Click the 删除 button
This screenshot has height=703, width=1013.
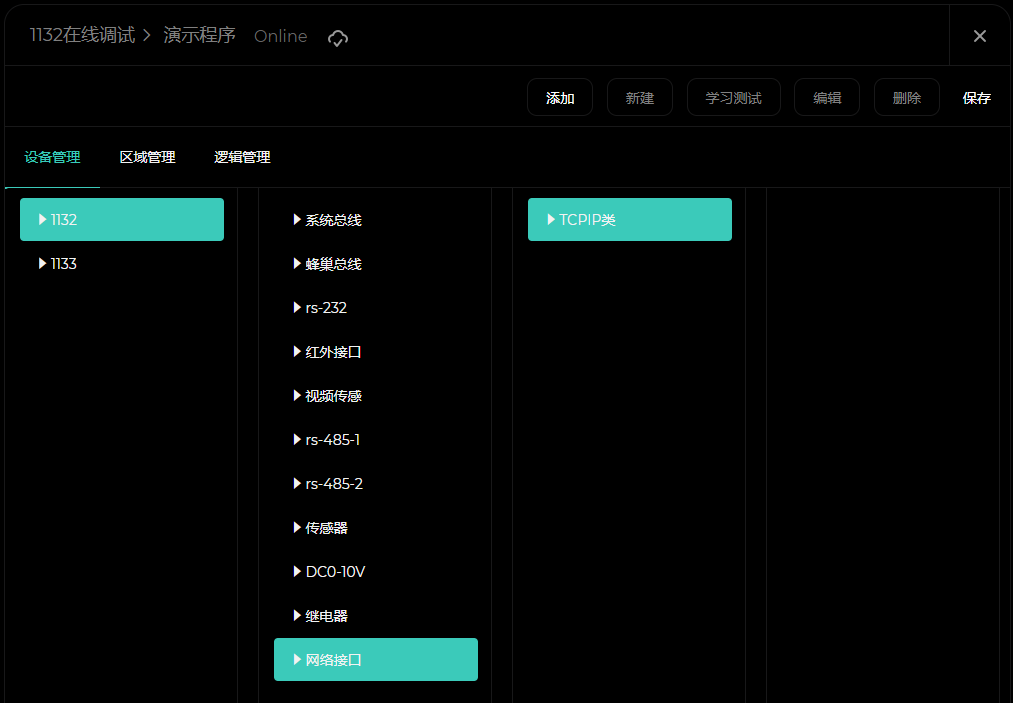[906, 98]
